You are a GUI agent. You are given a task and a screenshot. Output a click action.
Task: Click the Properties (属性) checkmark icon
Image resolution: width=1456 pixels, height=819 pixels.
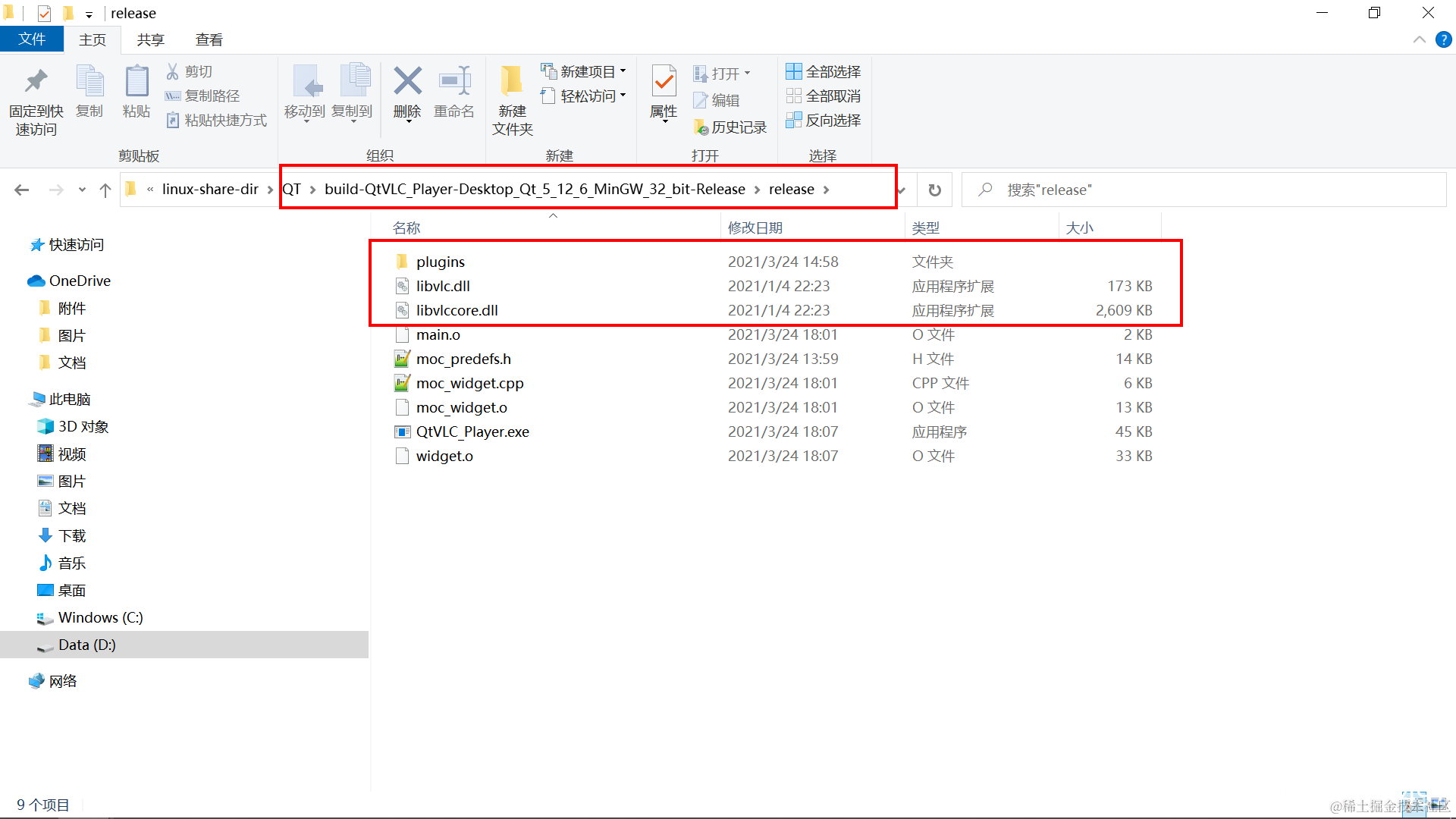pos(664,82)
